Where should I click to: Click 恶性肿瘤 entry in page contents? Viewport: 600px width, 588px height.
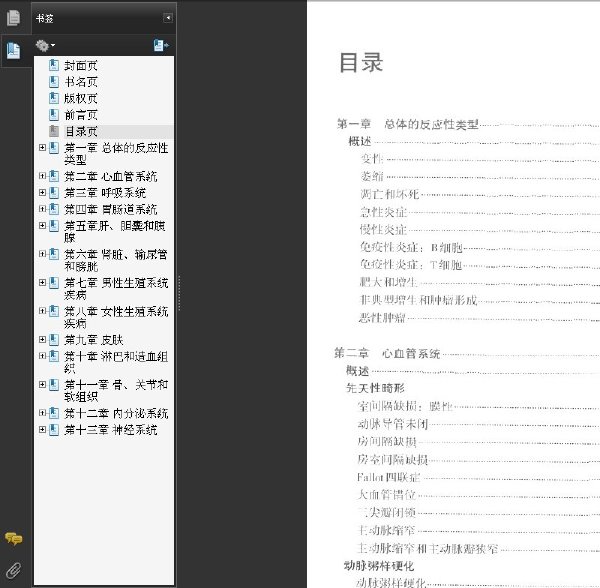click(x=382, y=318)
